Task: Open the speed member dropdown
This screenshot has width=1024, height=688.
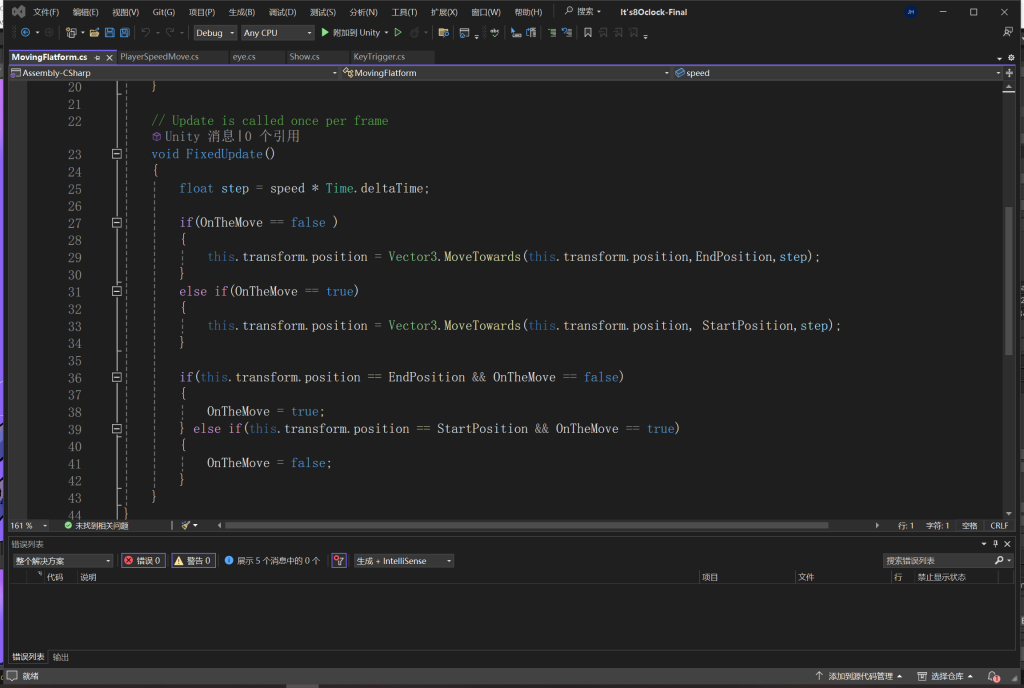Action: click(x=837, y=73)
